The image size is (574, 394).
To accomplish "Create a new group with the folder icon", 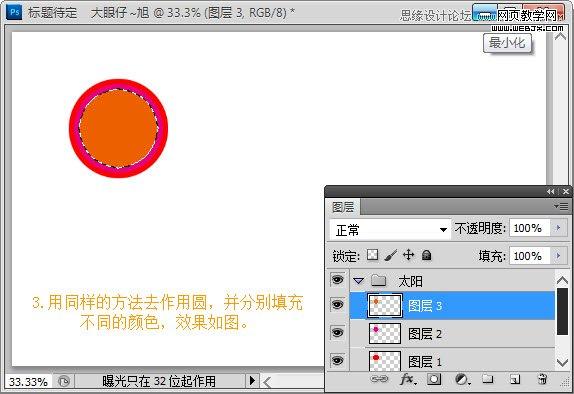I will click(487, 379).
